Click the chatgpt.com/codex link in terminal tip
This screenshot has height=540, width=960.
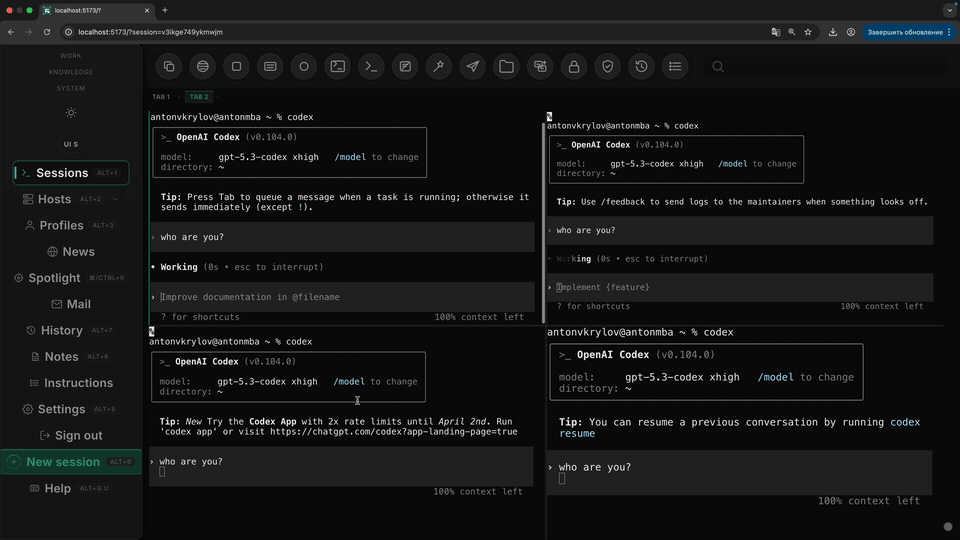394,432
